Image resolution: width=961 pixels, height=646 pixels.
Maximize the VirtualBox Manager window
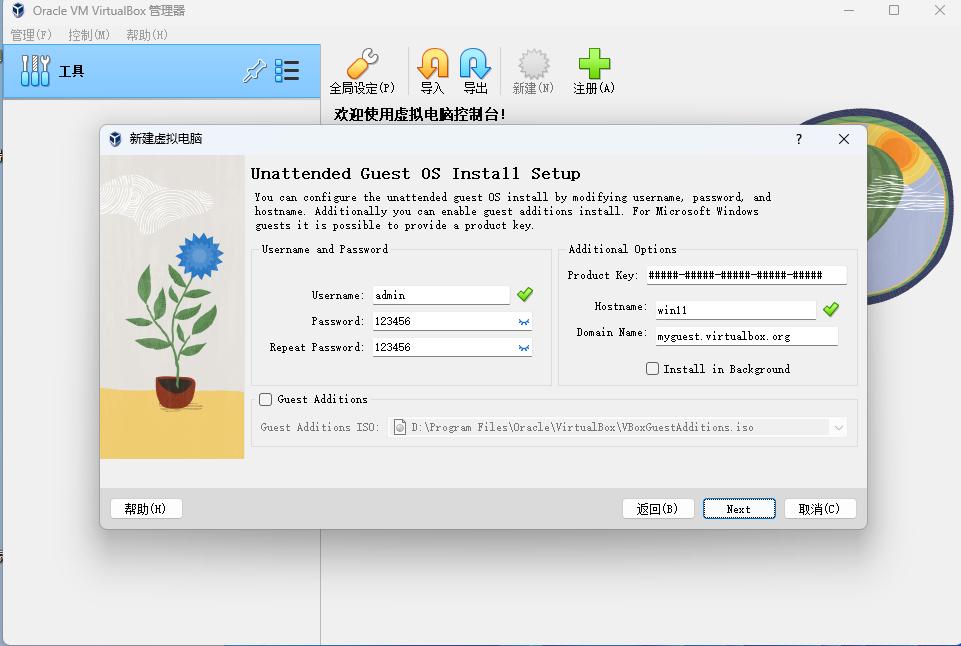tap(894, 10)
